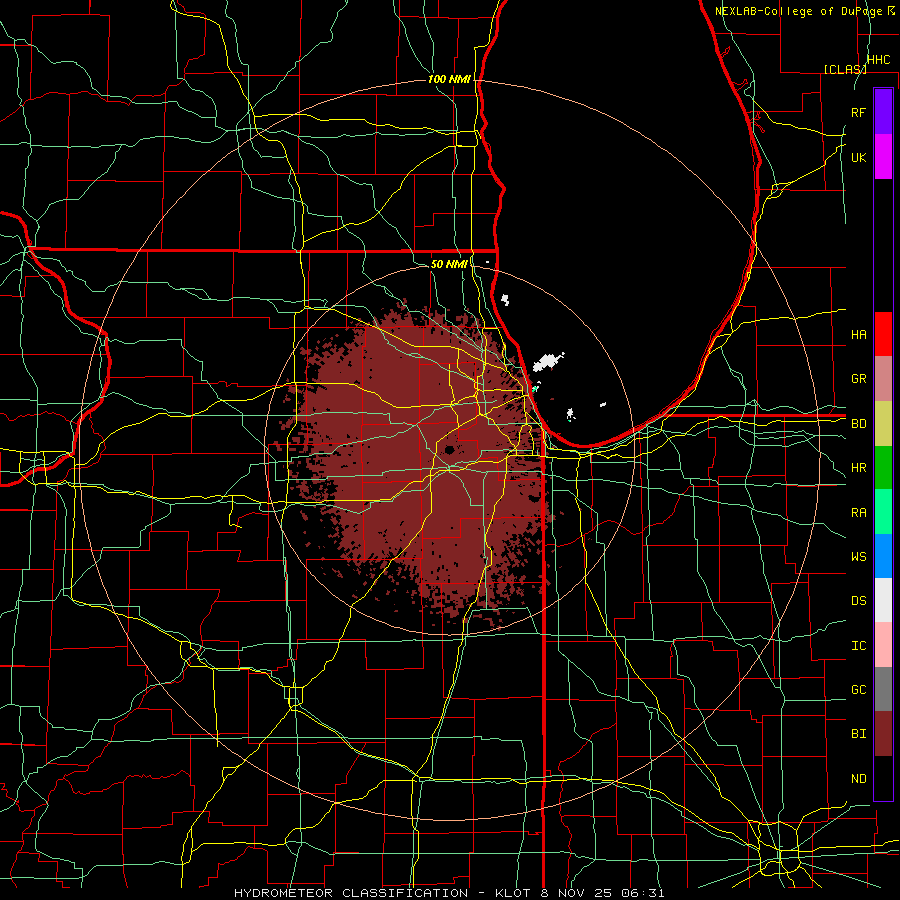The height and width of the screenshot is (900, 900).
Task: Click the [CLAS] units label
Action: [845, 69]
